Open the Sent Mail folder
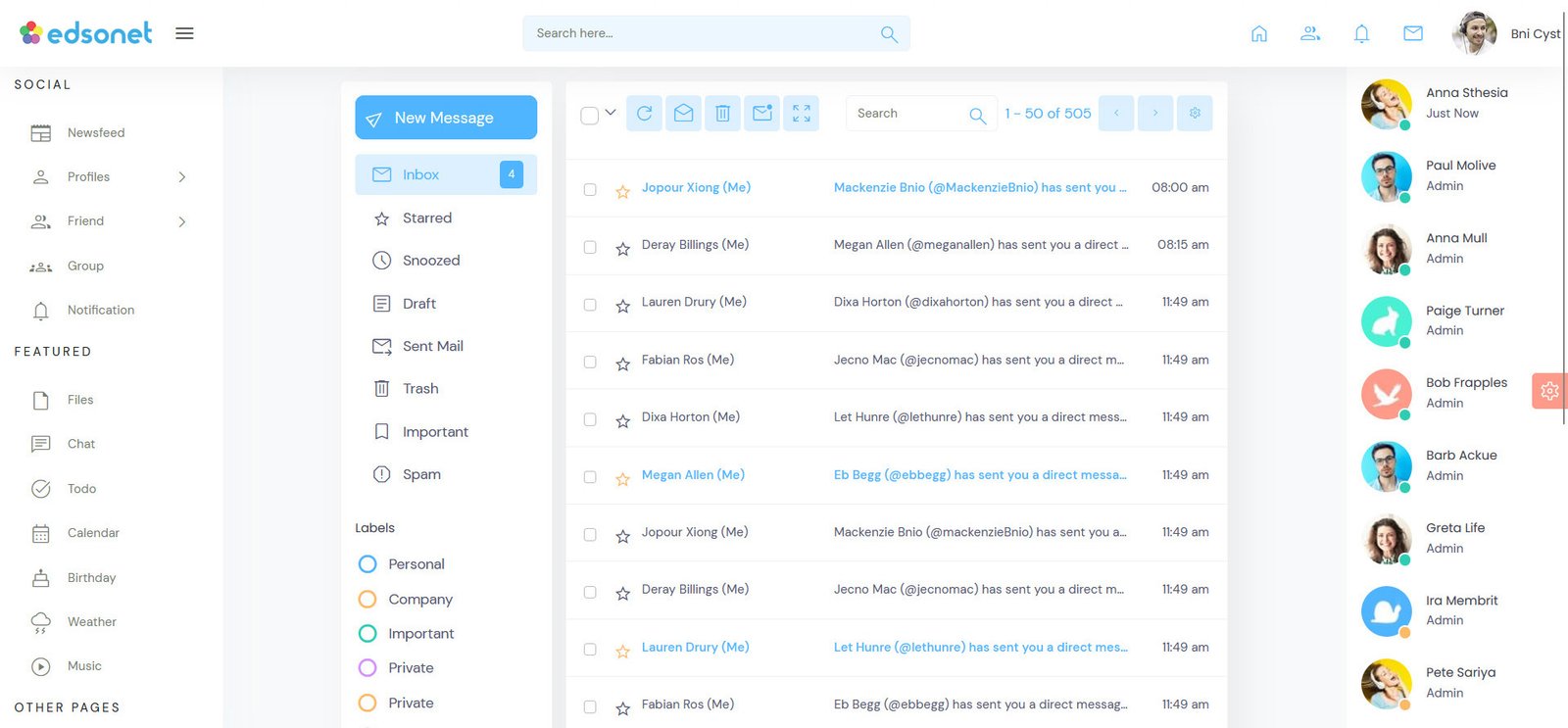 coord(432,346)
